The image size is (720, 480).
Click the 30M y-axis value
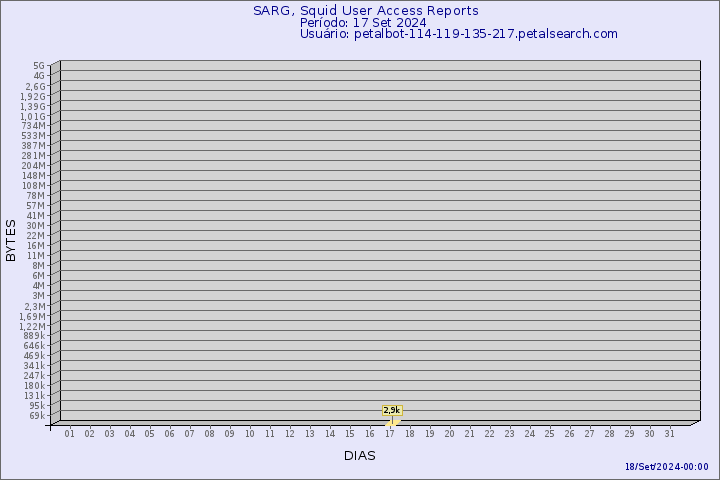(36, 226)
